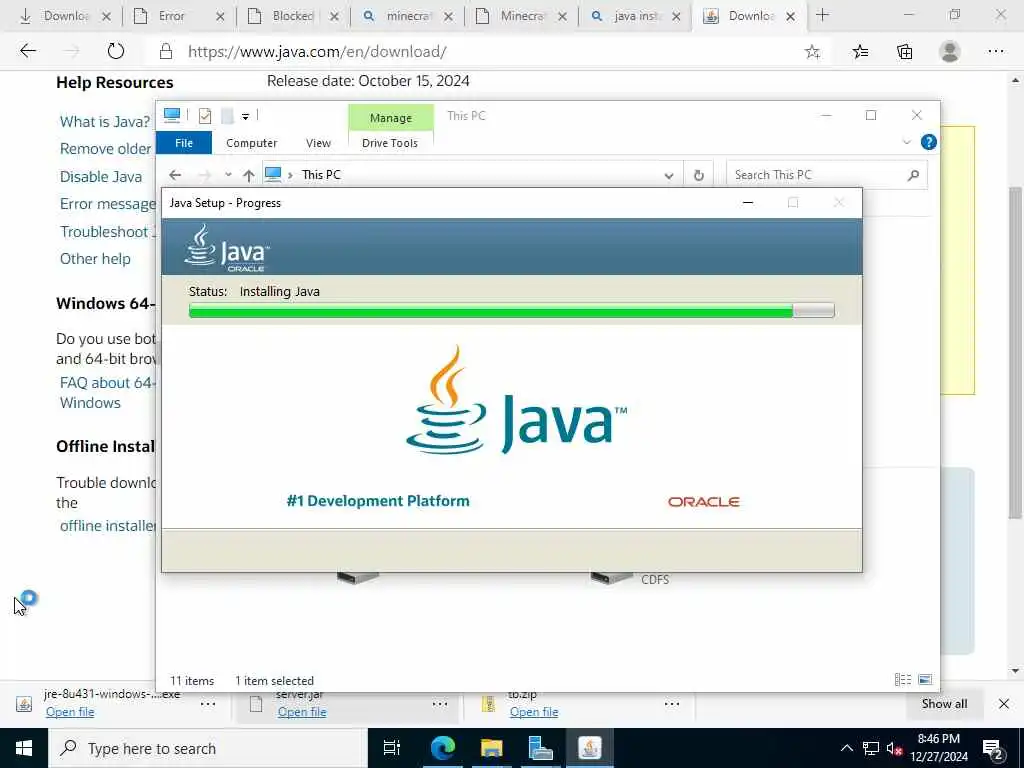Open Microsoft Edge from the taskbar
Screen dimensions: 1024x768
(x=442, y=748)
